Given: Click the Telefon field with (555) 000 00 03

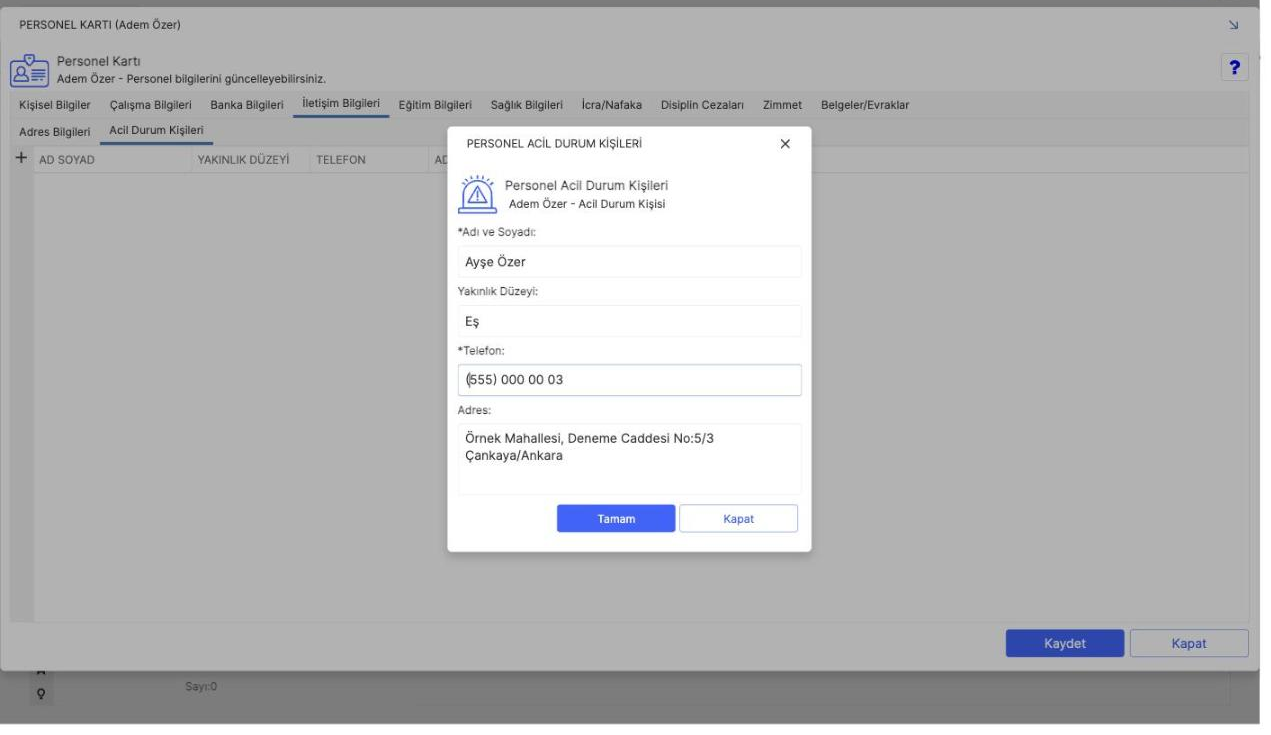Looking at the screenshot, I should [629, 380].
